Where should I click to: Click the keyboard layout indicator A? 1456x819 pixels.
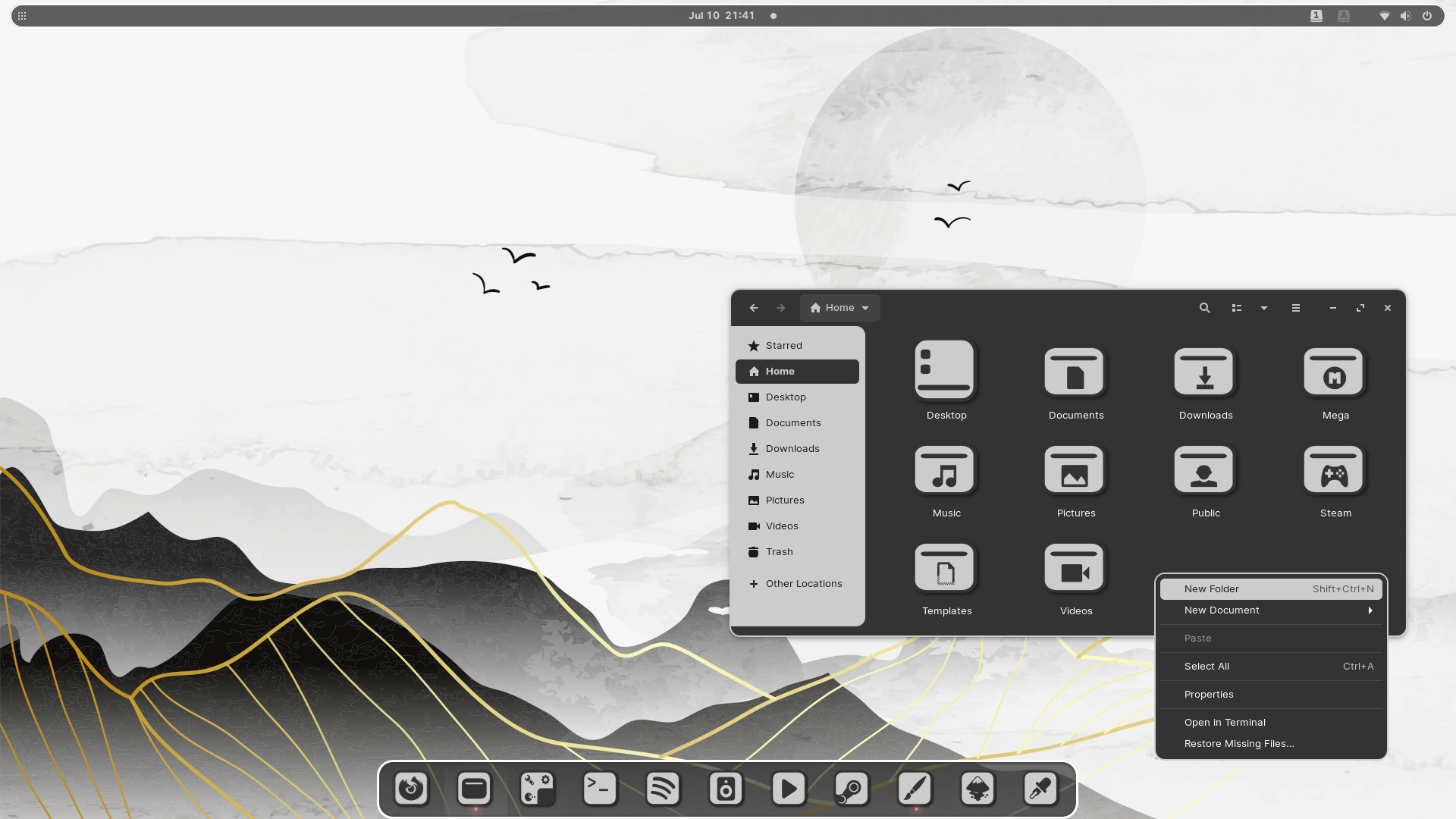(x=1344, y=16)
